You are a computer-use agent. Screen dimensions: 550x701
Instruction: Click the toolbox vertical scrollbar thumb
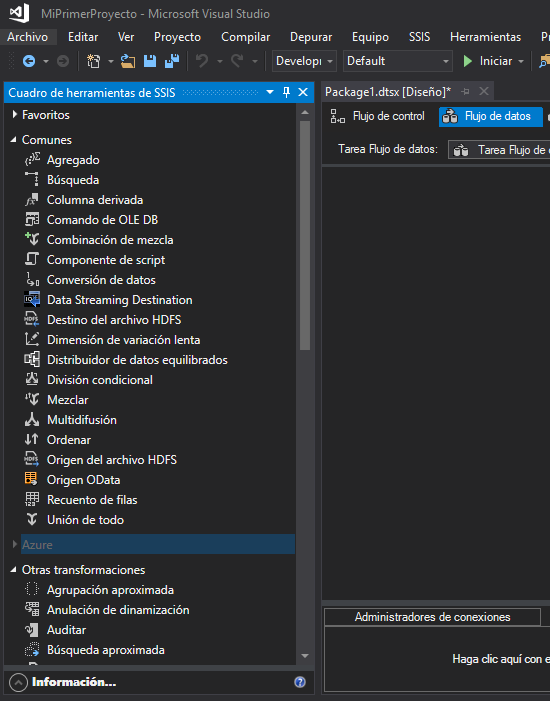click(305, 236)
